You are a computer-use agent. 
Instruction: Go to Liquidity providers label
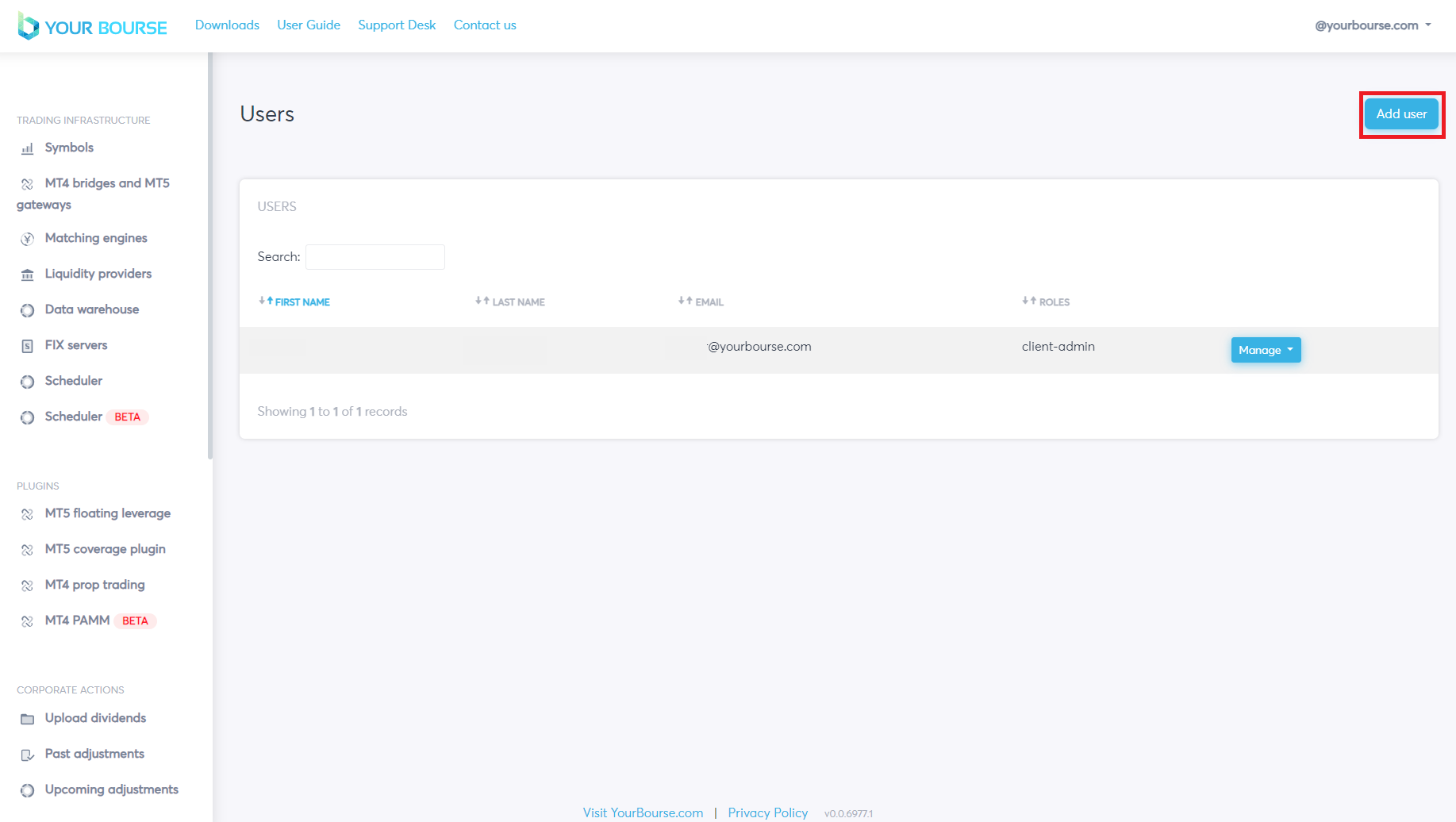click(x=98, y=274)
